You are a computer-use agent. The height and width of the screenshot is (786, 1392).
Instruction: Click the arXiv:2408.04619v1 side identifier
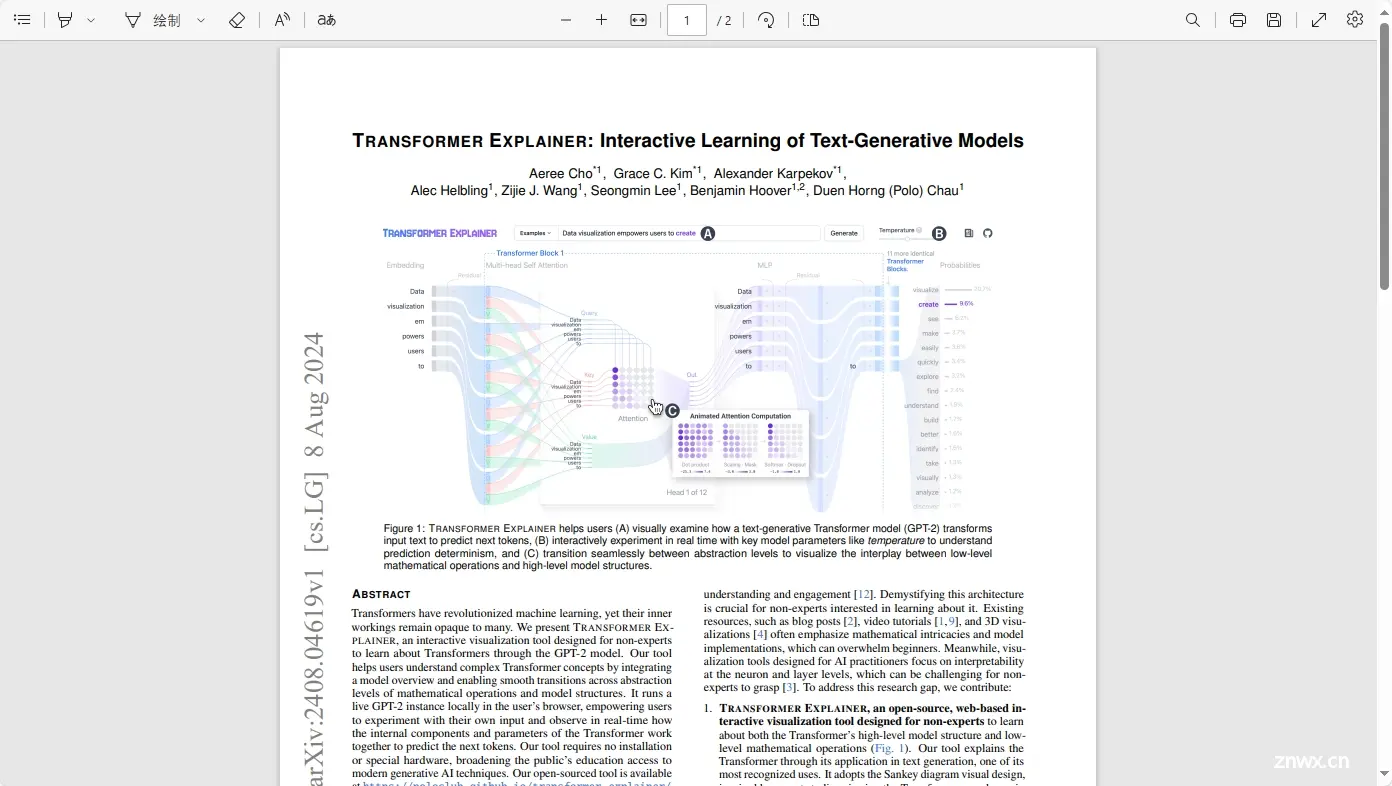[315, 680]
